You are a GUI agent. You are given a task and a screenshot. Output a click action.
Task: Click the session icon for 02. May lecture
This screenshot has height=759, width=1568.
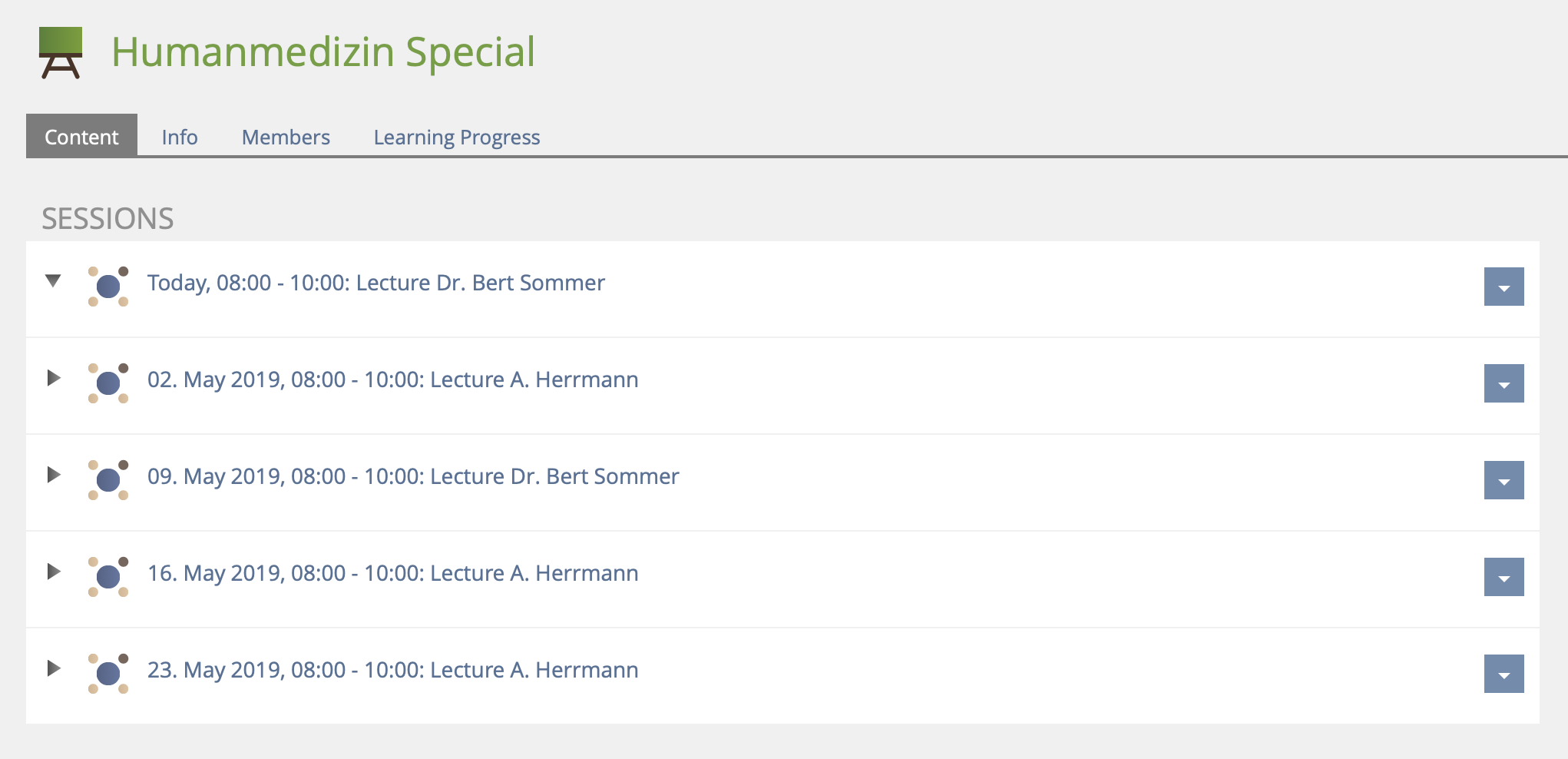(108, 383)
